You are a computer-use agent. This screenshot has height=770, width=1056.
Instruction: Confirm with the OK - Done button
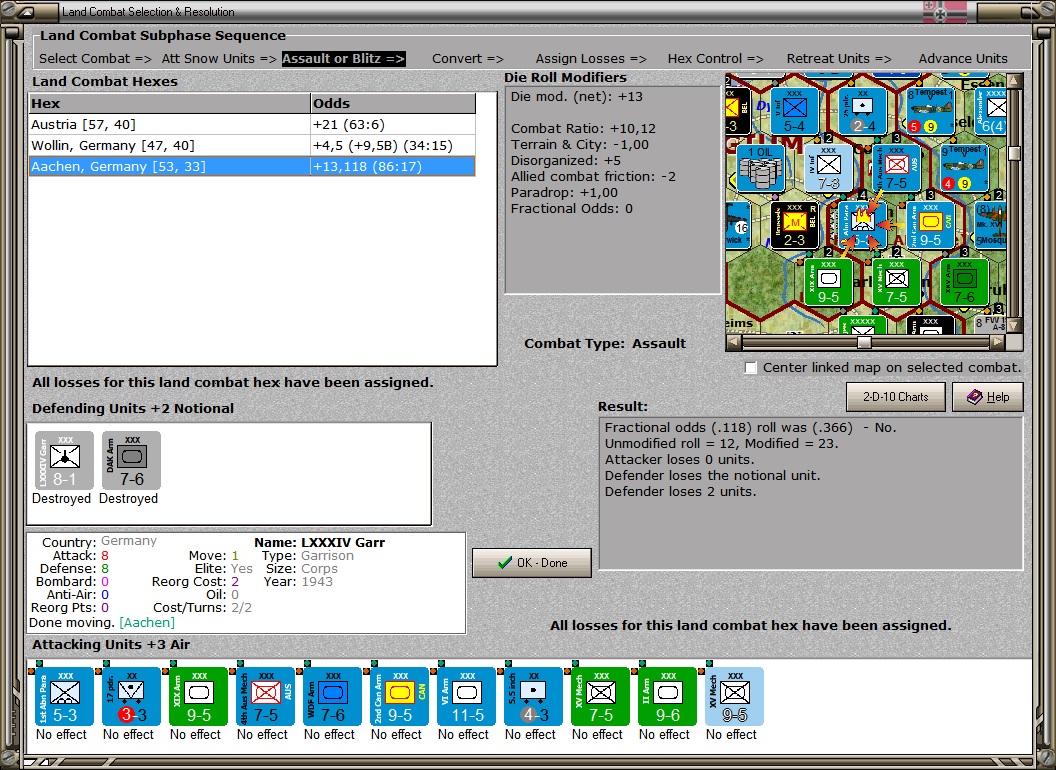(x=532, y=563)
